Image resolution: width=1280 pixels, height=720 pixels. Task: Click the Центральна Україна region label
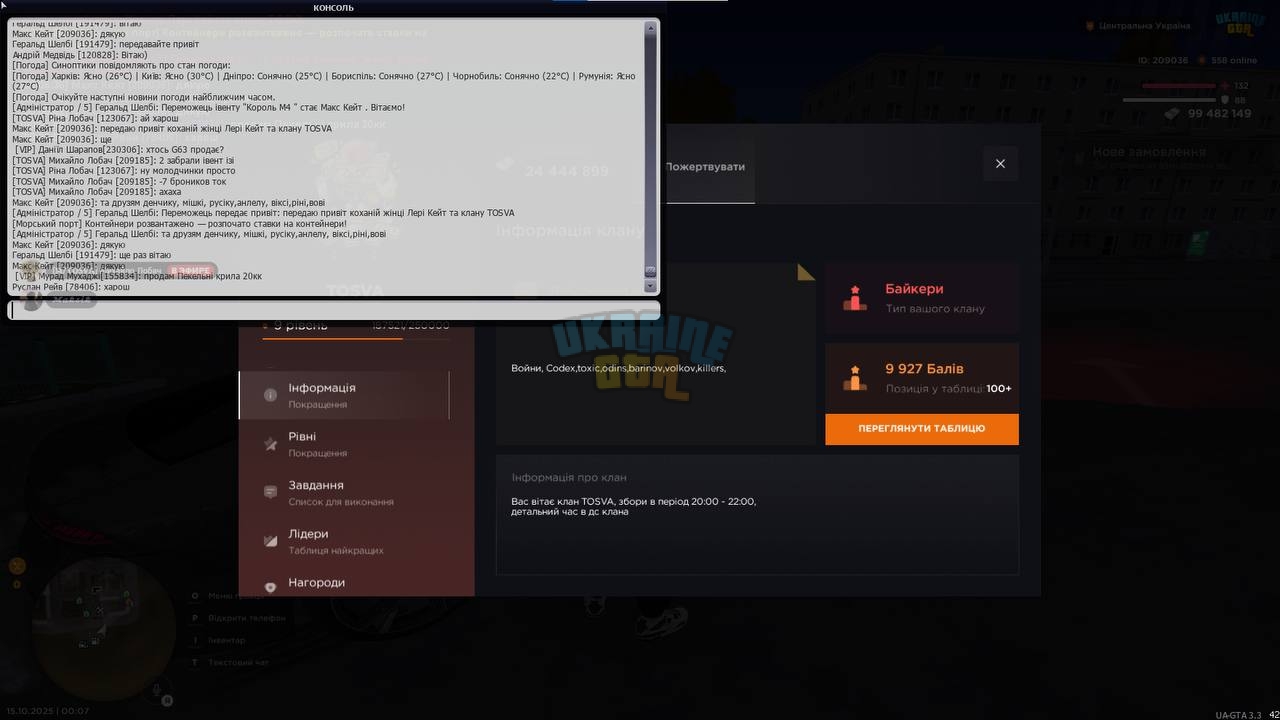(x=1144, y=26)
